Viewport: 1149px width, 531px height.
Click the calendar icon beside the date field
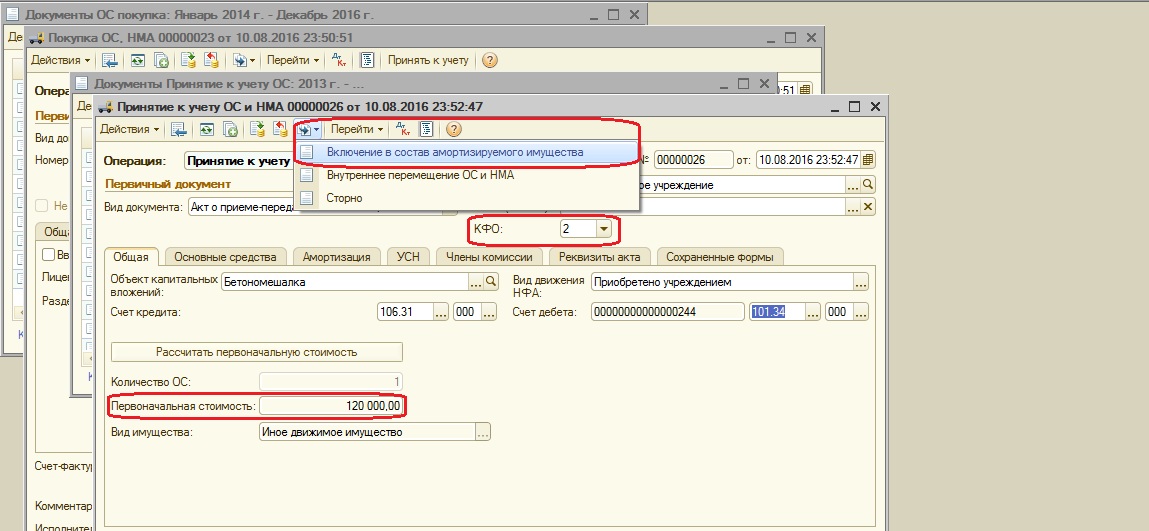[867, 160]
